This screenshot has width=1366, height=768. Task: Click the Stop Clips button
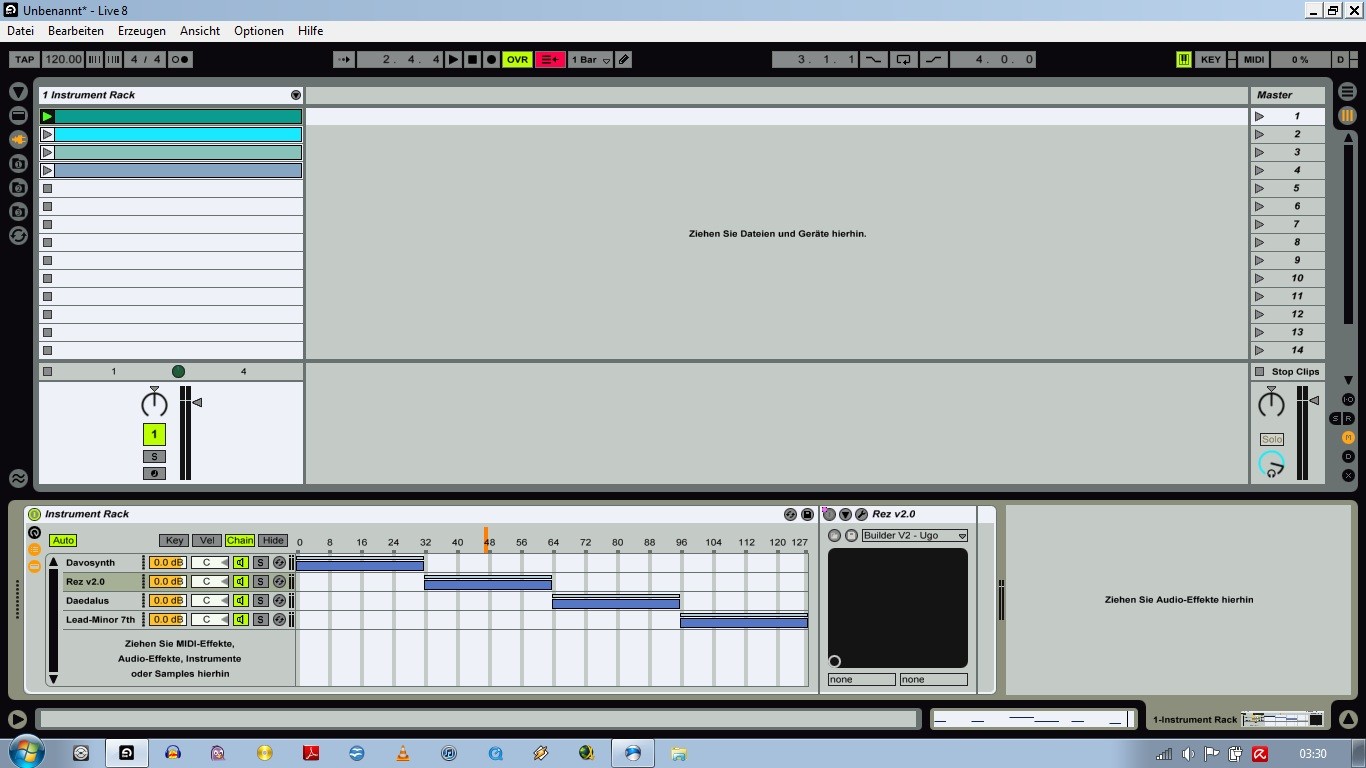1288,371
